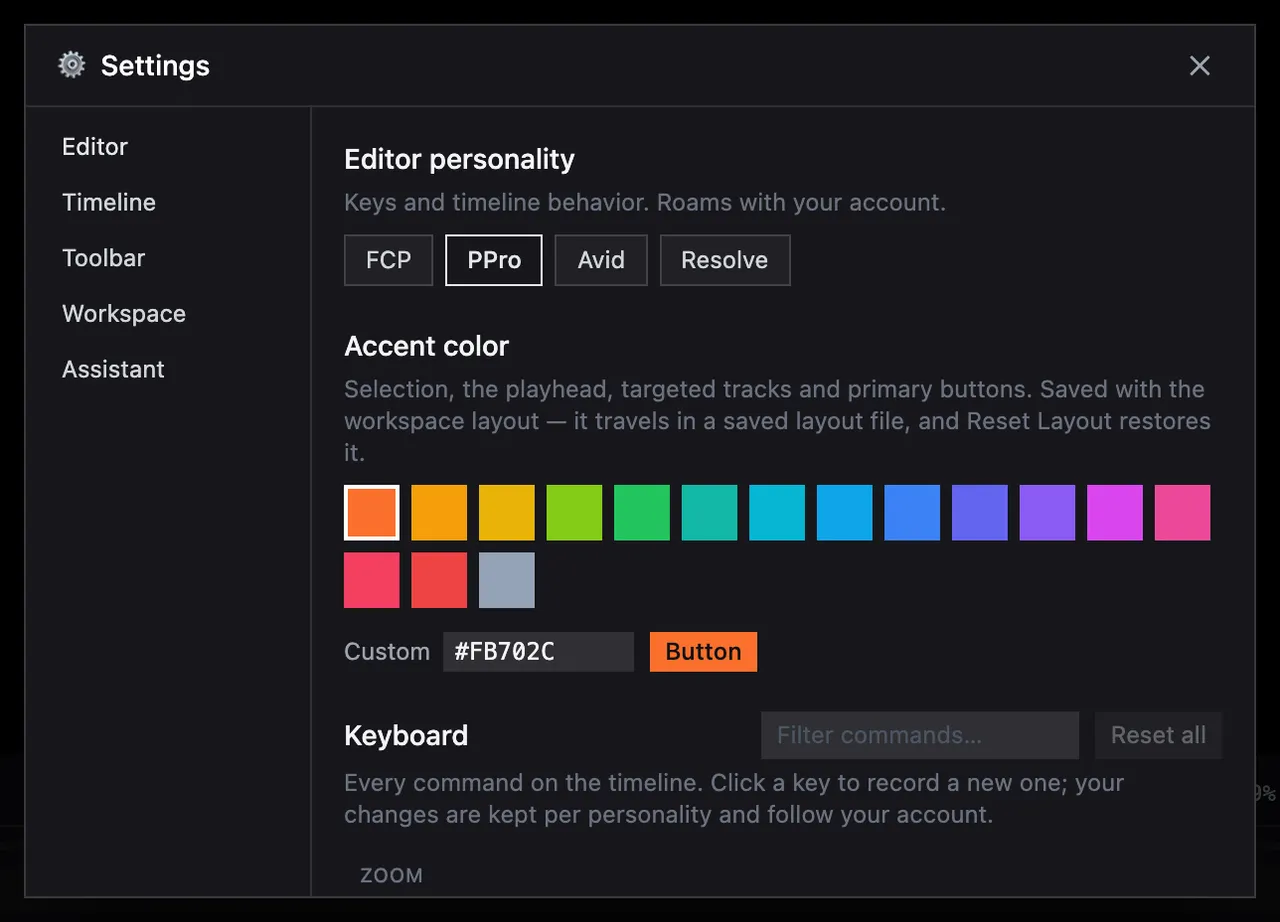Pick the orange accent color swatch

[372, 513]
